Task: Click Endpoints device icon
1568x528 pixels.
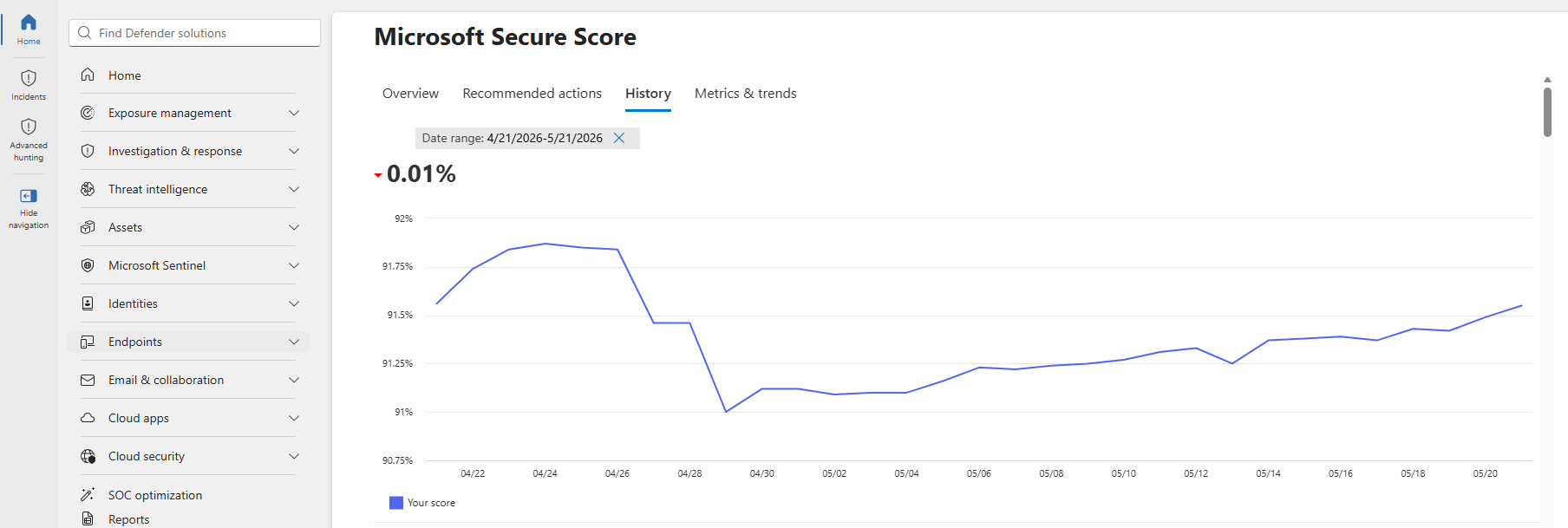Action: [x=88, y=342]
